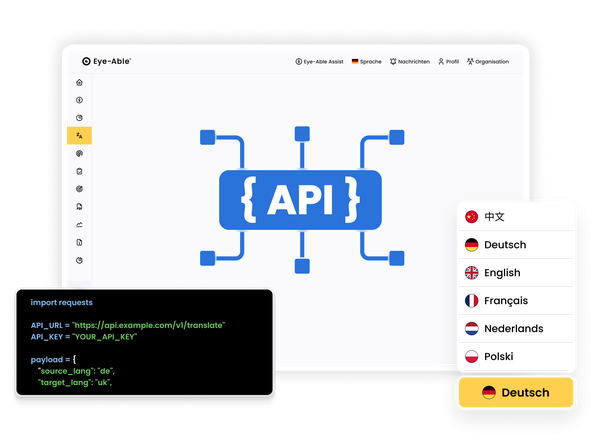Select Français from the language list
Image resolution: width=600 pixels, height=441 pixels.
pyautogui.click(x=516, y=301)
